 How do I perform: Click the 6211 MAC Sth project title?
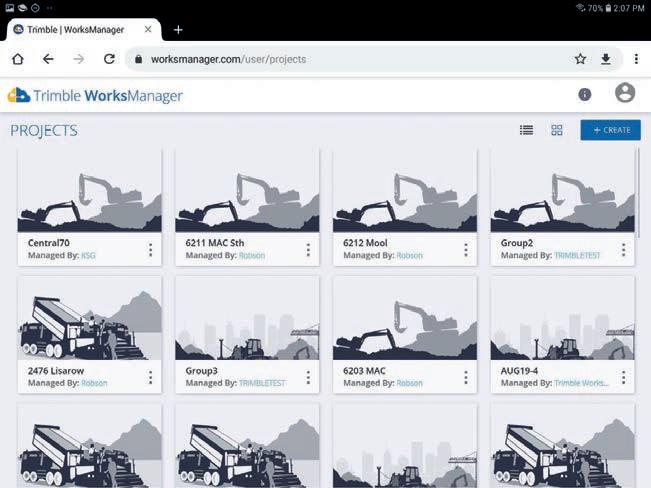(x=215, y=243)
